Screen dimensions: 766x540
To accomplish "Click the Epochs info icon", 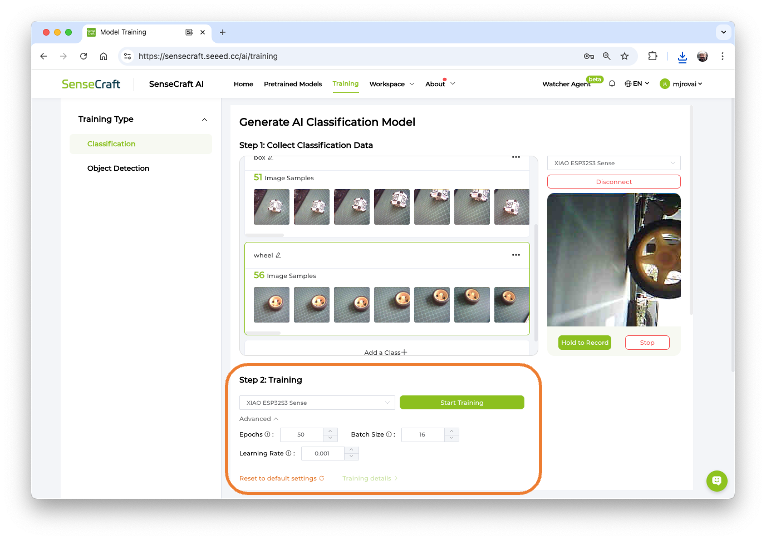I will pos(271,435).
